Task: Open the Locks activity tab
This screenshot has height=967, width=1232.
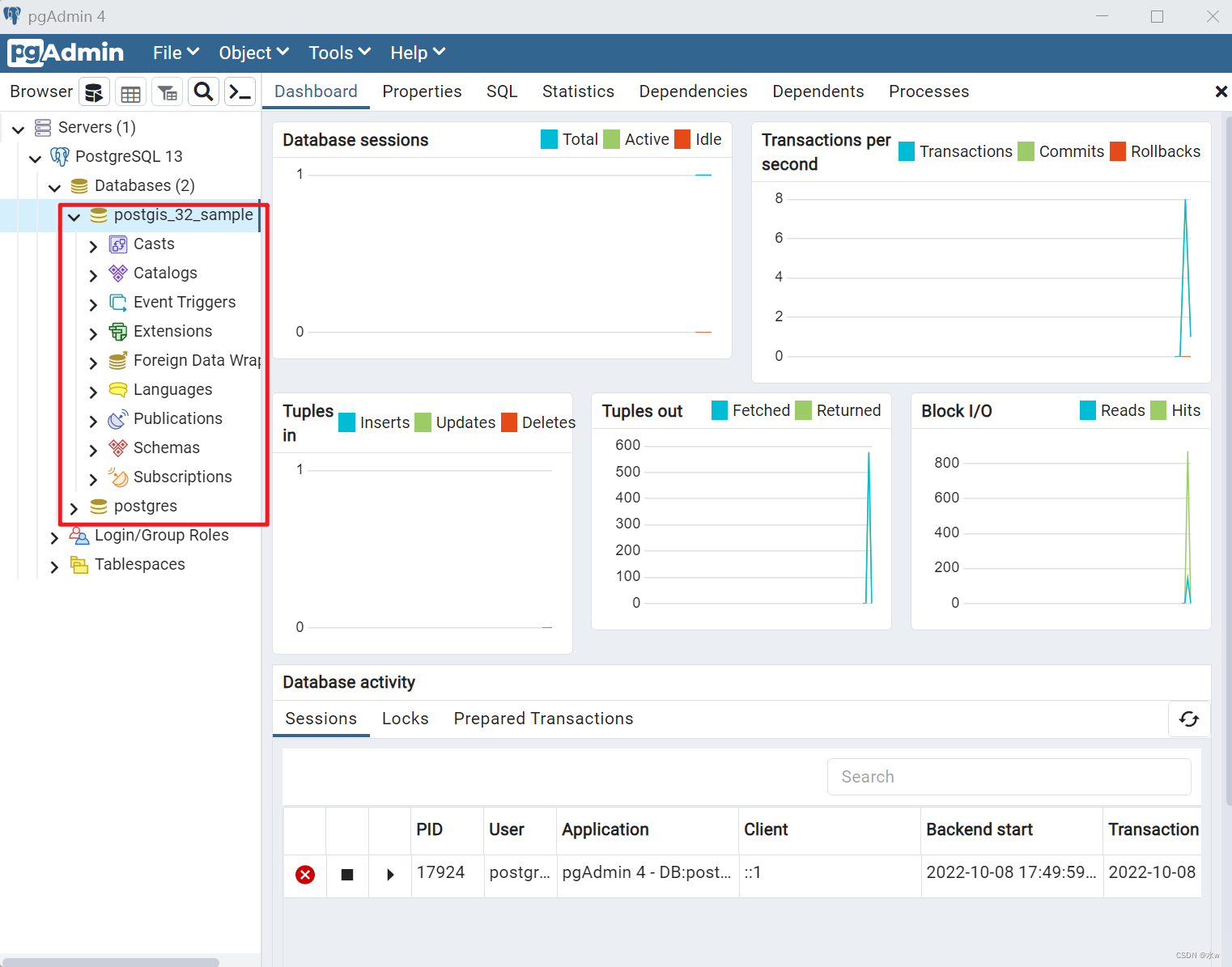Action: coord(405,719)
